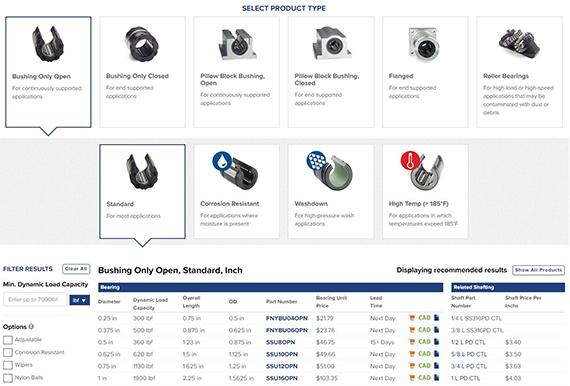The height and width of the screenshot is (386, 570).
Task: Add FNYBU04OPN to cart via cart icon
Action: [x=412, y=318]
